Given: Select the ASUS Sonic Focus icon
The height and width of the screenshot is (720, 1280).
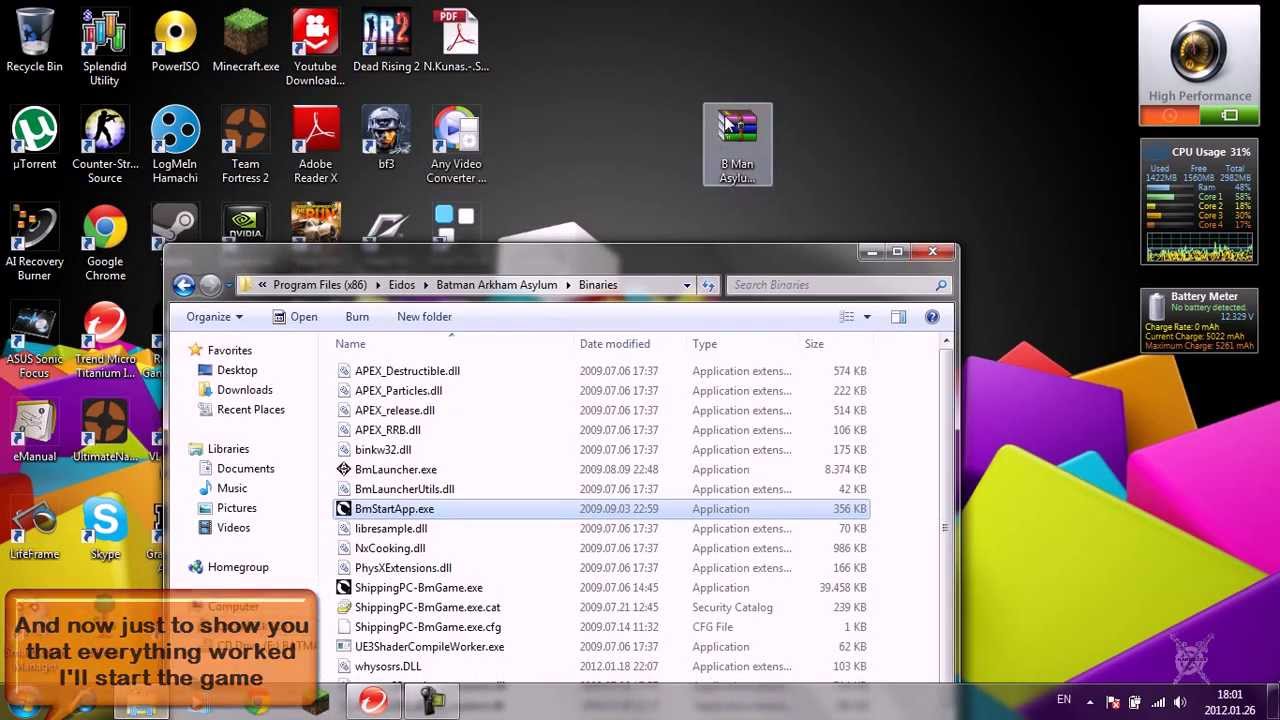Looking at the screenshot, I should tap(34, 340).
